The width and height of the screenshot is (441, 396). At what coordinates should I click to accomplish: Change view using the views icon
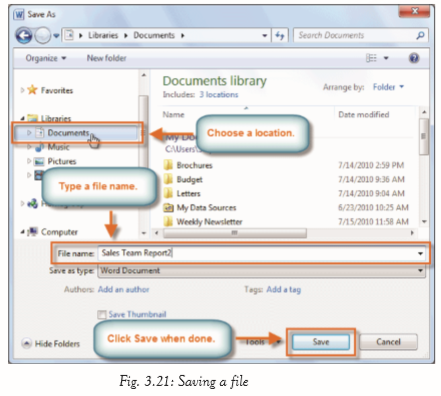pos(371,58)
